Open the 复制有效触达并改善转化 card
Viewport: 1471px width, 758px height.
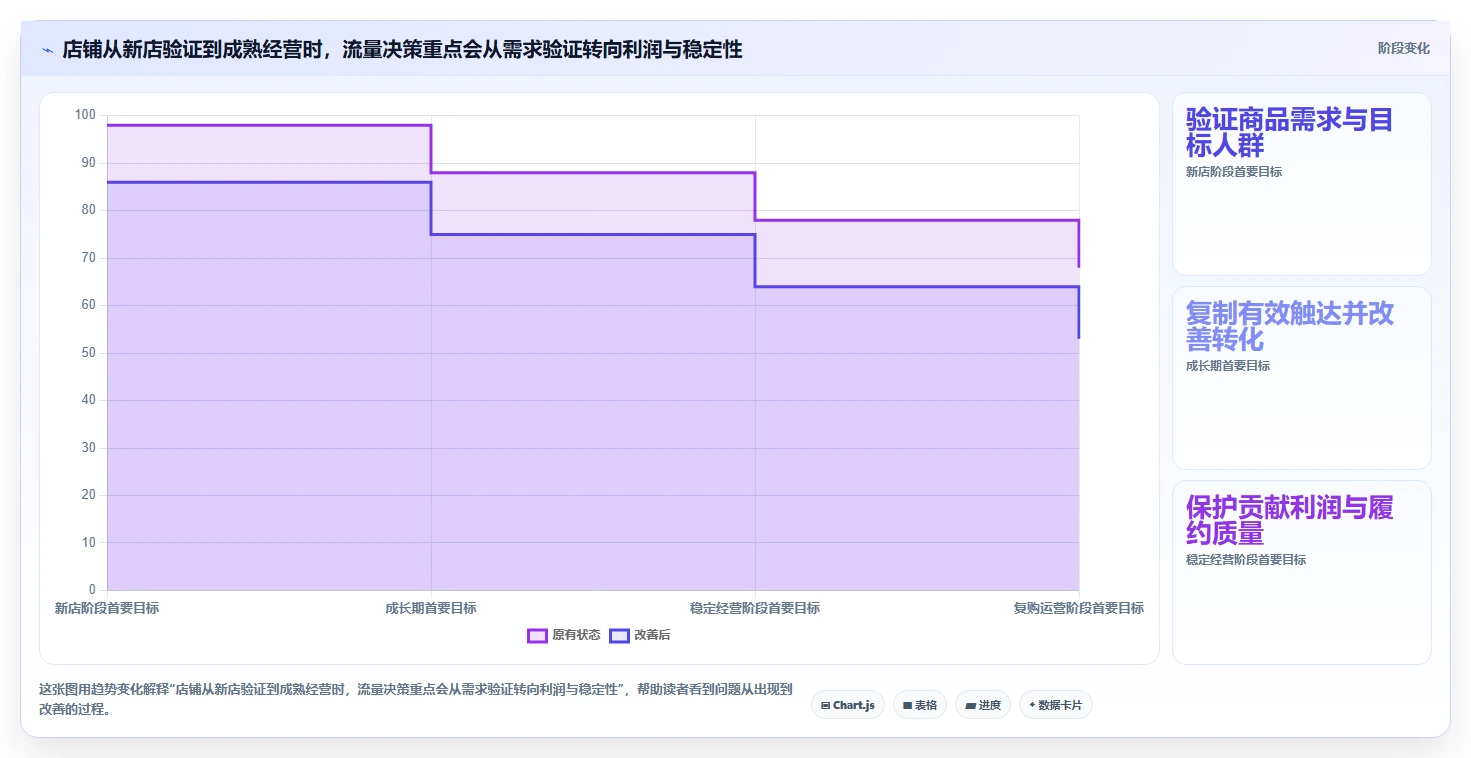pos(1301,378)
